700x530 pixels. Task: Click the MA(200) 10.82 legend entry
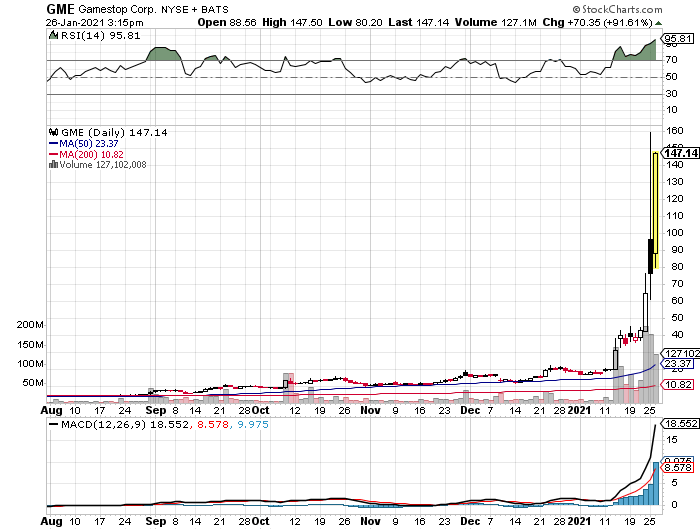(x=92, y=154)
